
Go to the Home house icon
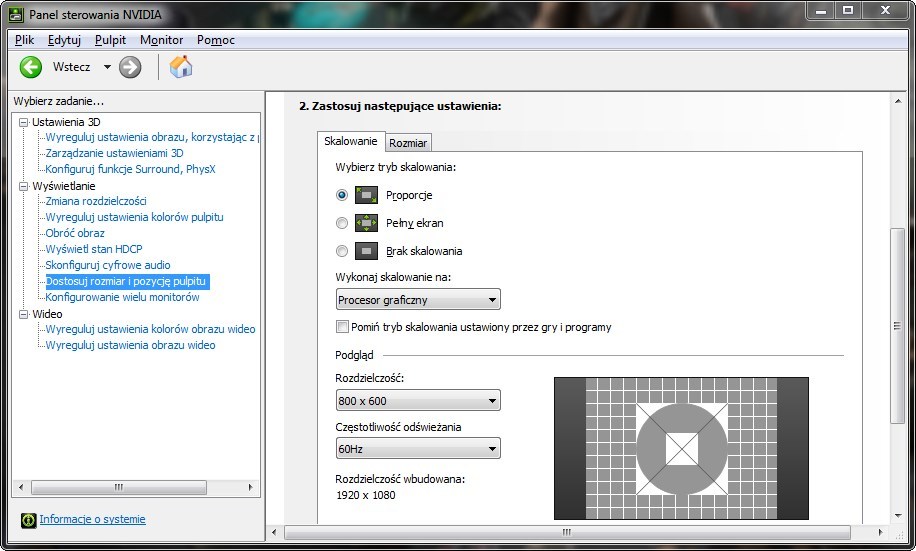tap(181, 67)
